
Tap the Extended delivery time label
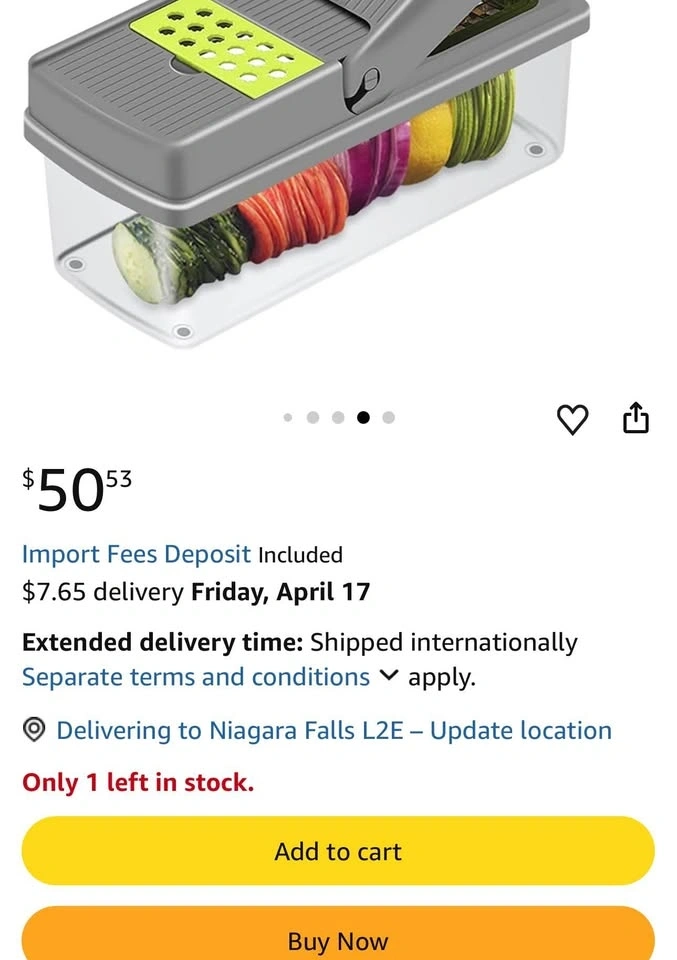(x=162, y=642)
